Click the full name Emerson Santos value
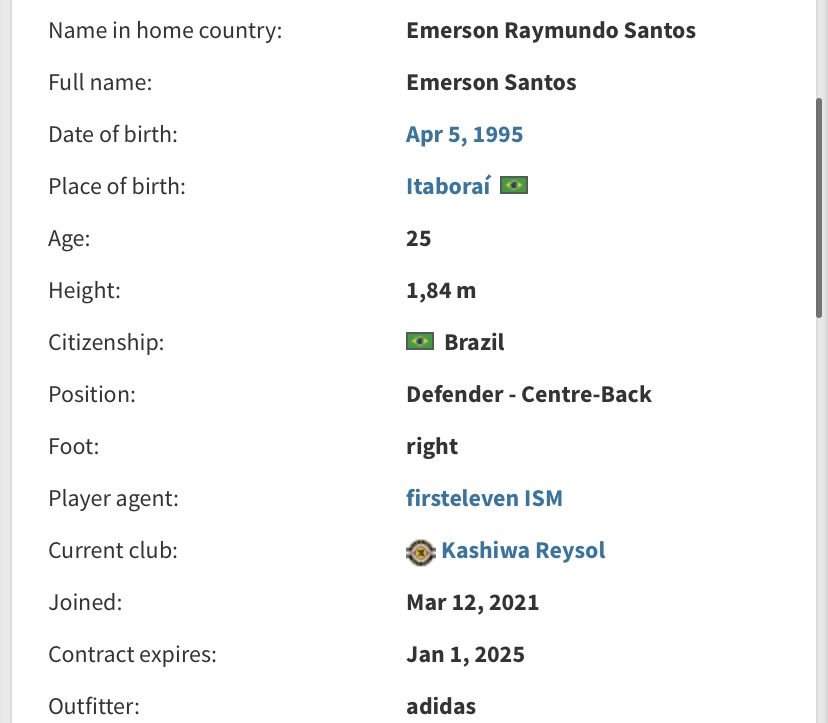Image resolution: width=828 pixels, height=723 pixels. tap(491, 82)
